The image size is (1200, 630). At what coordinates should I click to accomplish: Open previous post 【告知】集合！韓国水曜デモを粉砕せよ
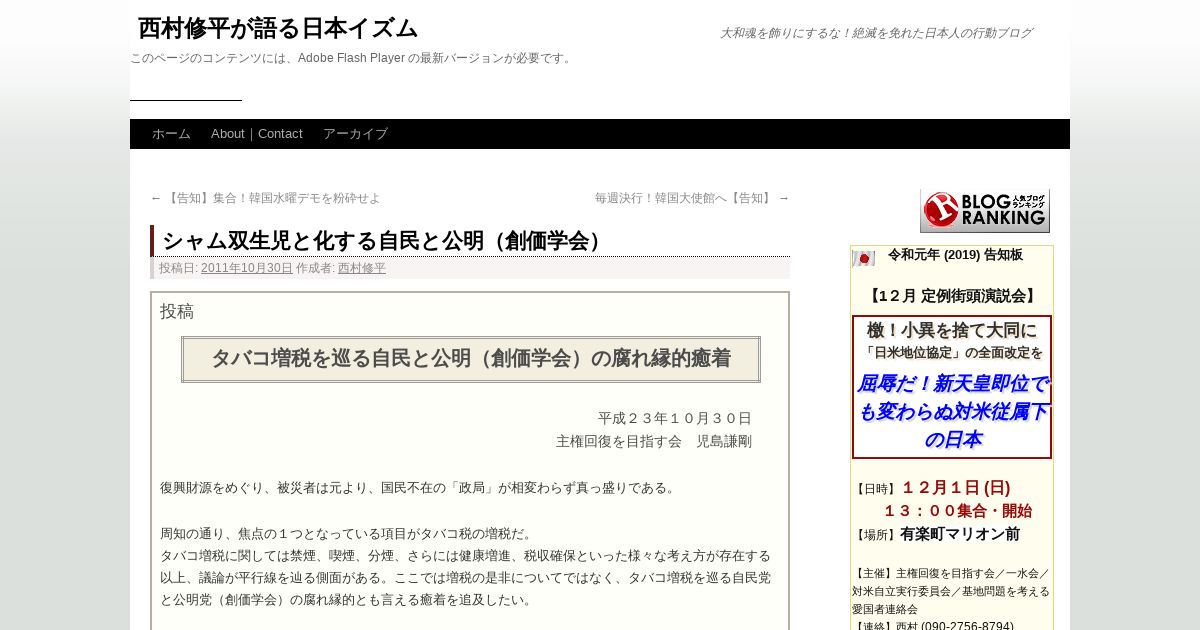pos(265,199)
